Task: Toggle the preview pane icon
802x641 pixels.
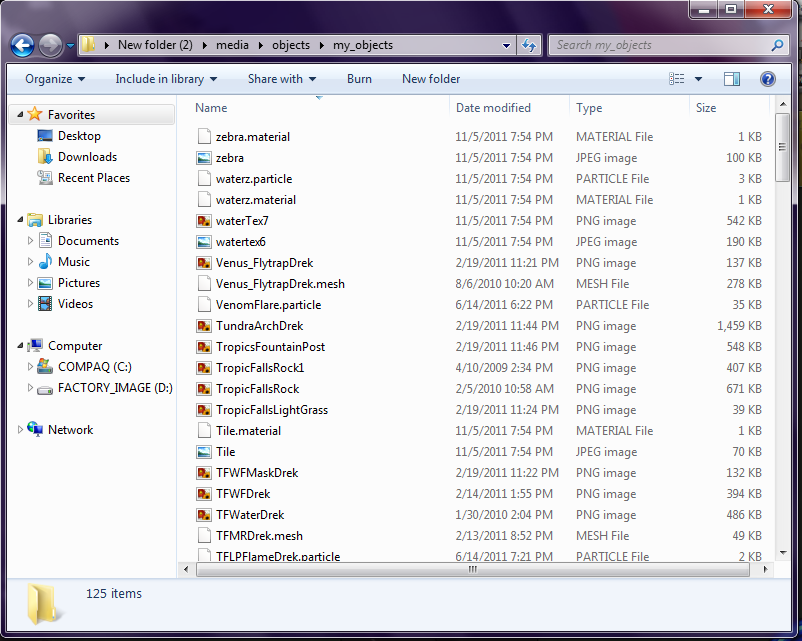Action: (732, 79)
